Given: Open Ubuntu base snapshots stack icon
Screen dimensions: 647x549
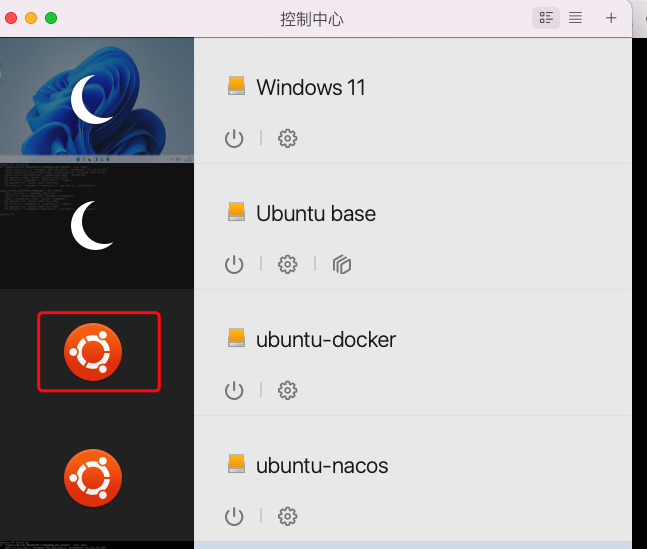Looking at the screenshot, I should (342, 264).
